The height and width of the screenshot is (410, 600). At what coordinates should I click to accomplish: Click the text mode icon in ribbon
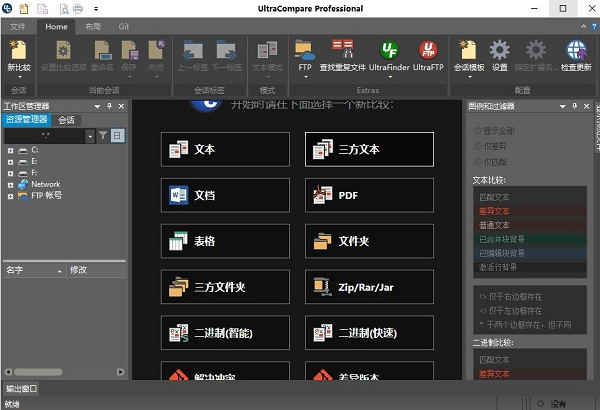tap(267, 51)
